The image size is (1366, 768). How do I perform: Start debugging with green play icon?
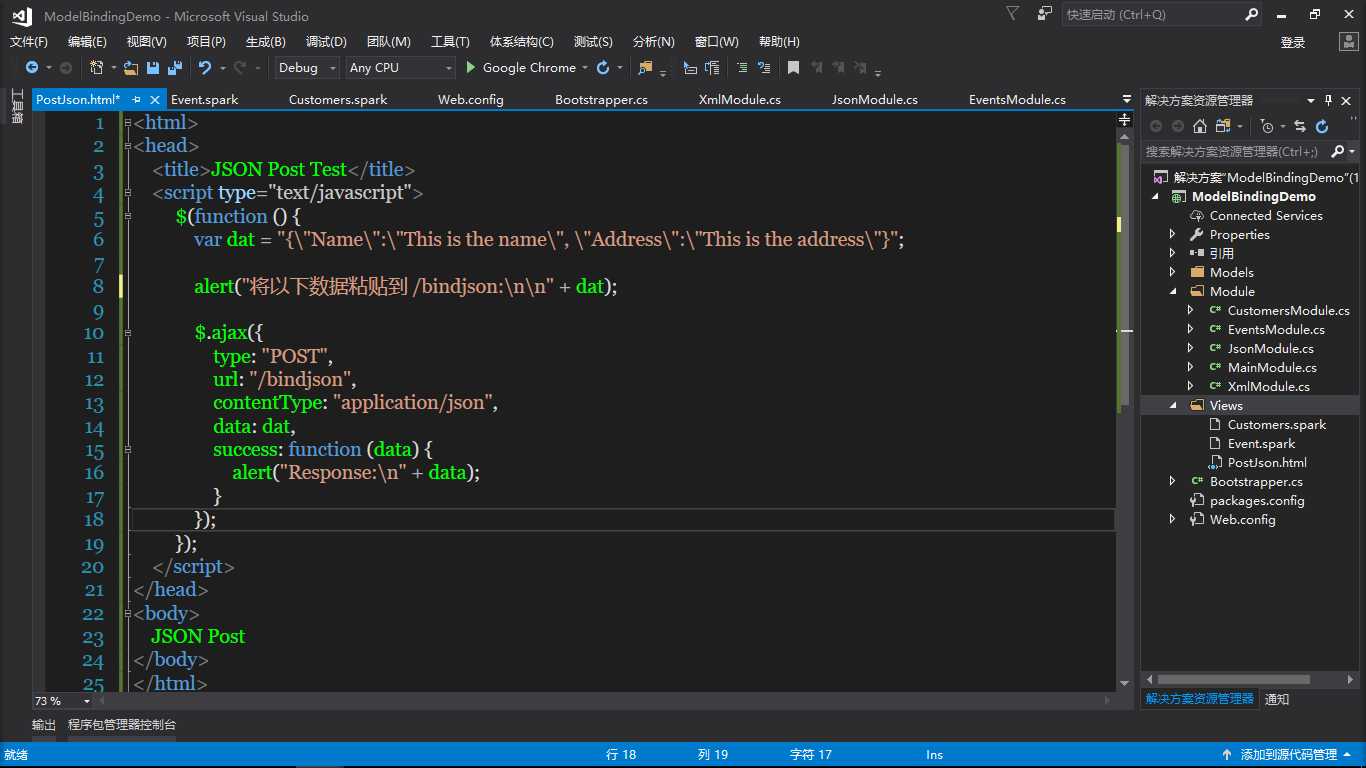(471, 68)
